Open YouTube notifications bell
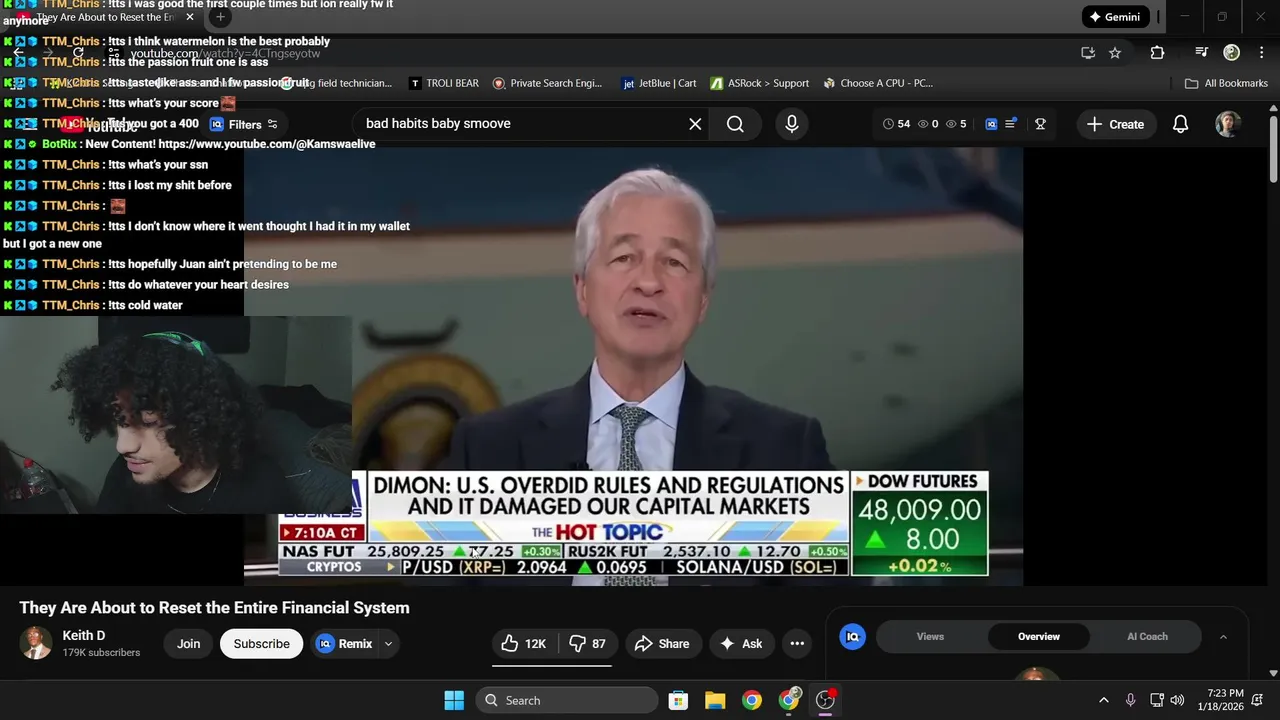1280x720 pixels. 1180,124
